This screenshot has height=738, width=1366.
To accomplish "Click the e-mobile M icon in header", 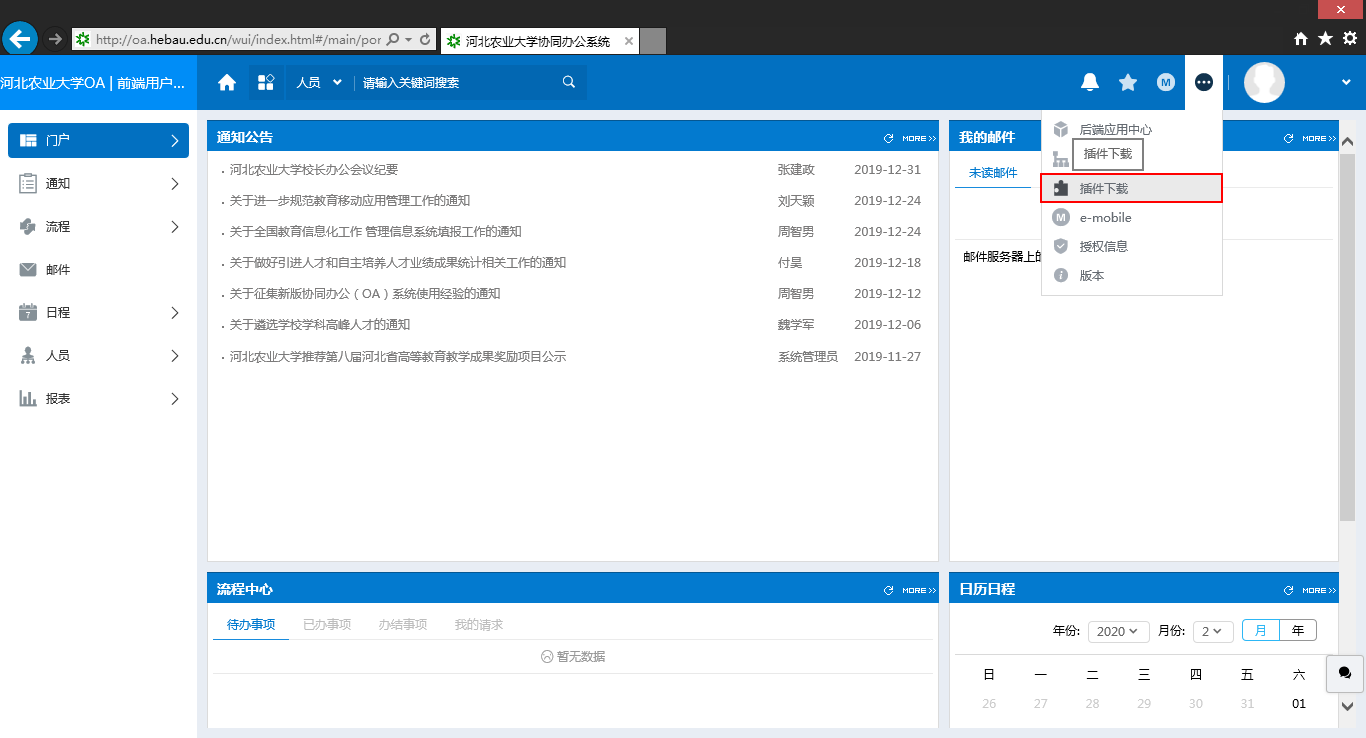I will [1166, 82].
